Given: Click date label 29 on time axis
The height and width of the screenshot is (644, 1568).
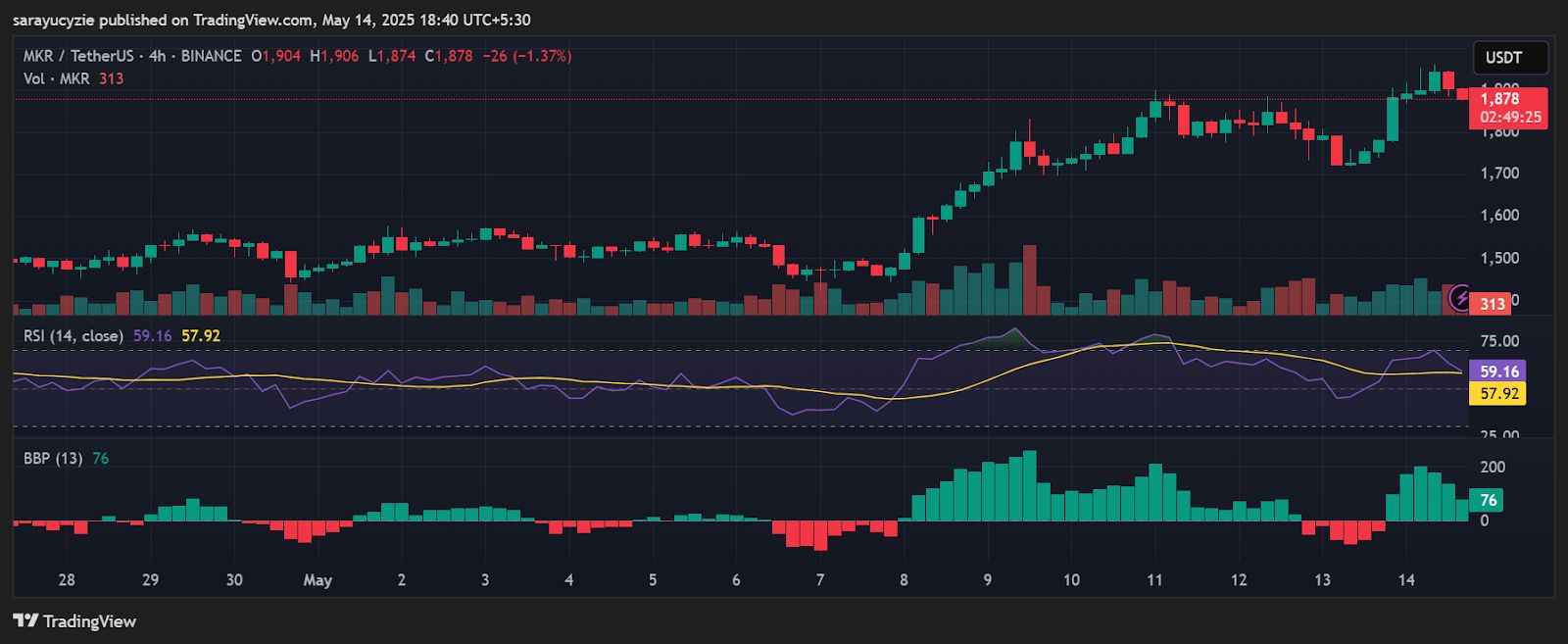Looking at the screenshot, I should [150, 579].
